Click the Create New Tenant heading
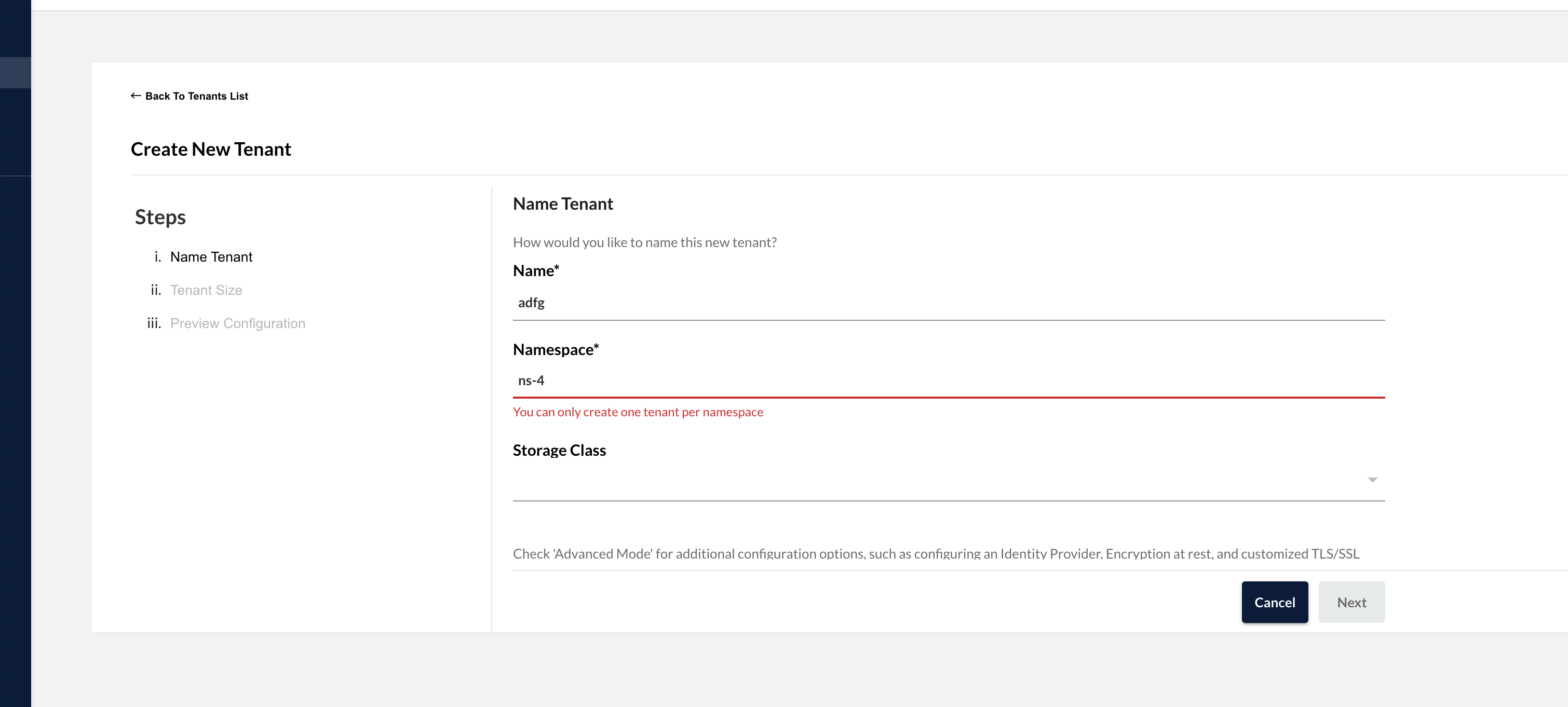 (x=211, y=149)
